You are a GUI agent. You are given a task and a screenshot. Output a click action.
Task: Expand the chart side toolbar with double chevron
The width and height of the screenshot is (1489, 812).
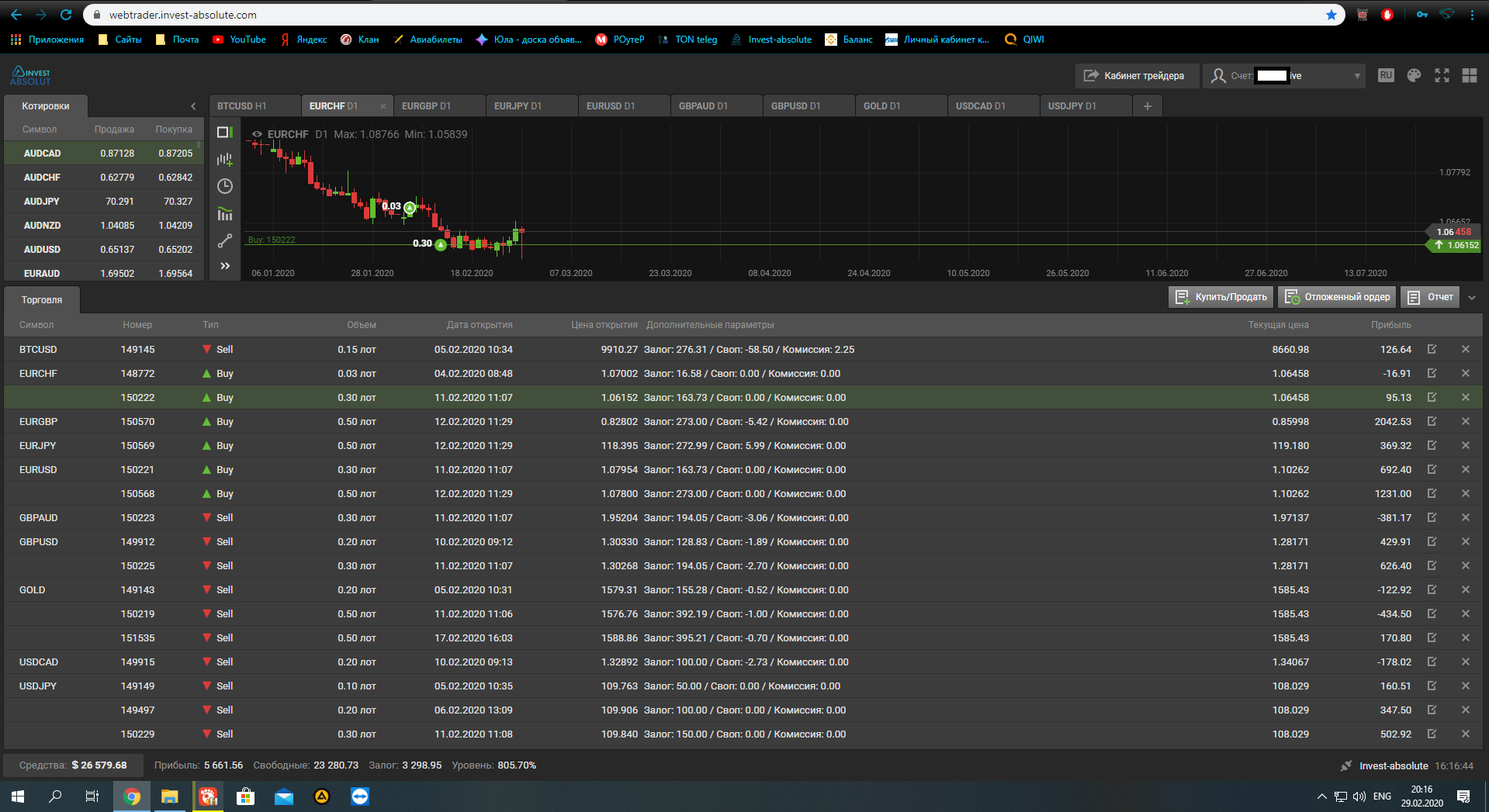pos(225,266)
